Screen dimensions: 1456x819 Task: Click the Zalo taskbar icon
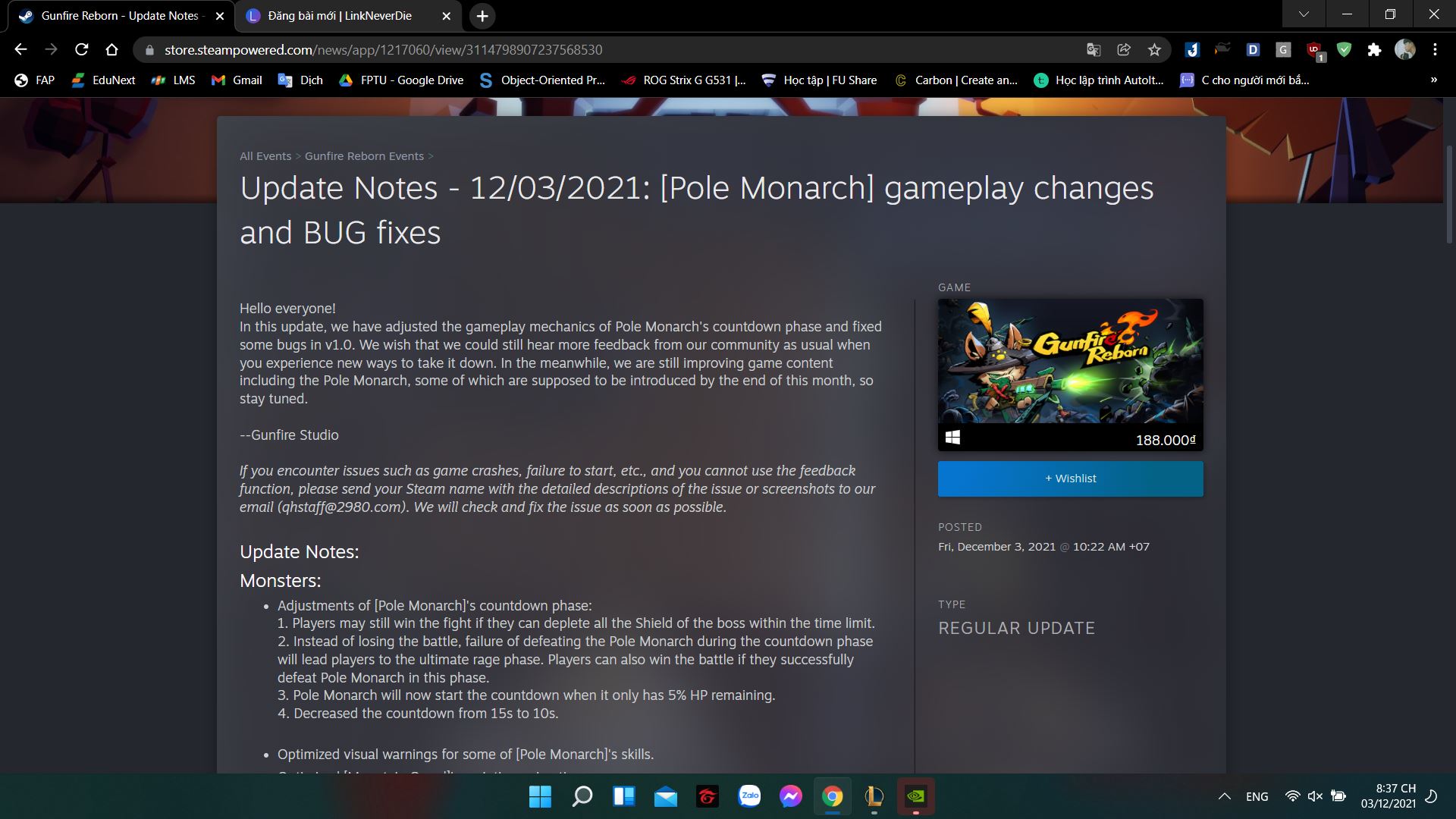[749, 796]
